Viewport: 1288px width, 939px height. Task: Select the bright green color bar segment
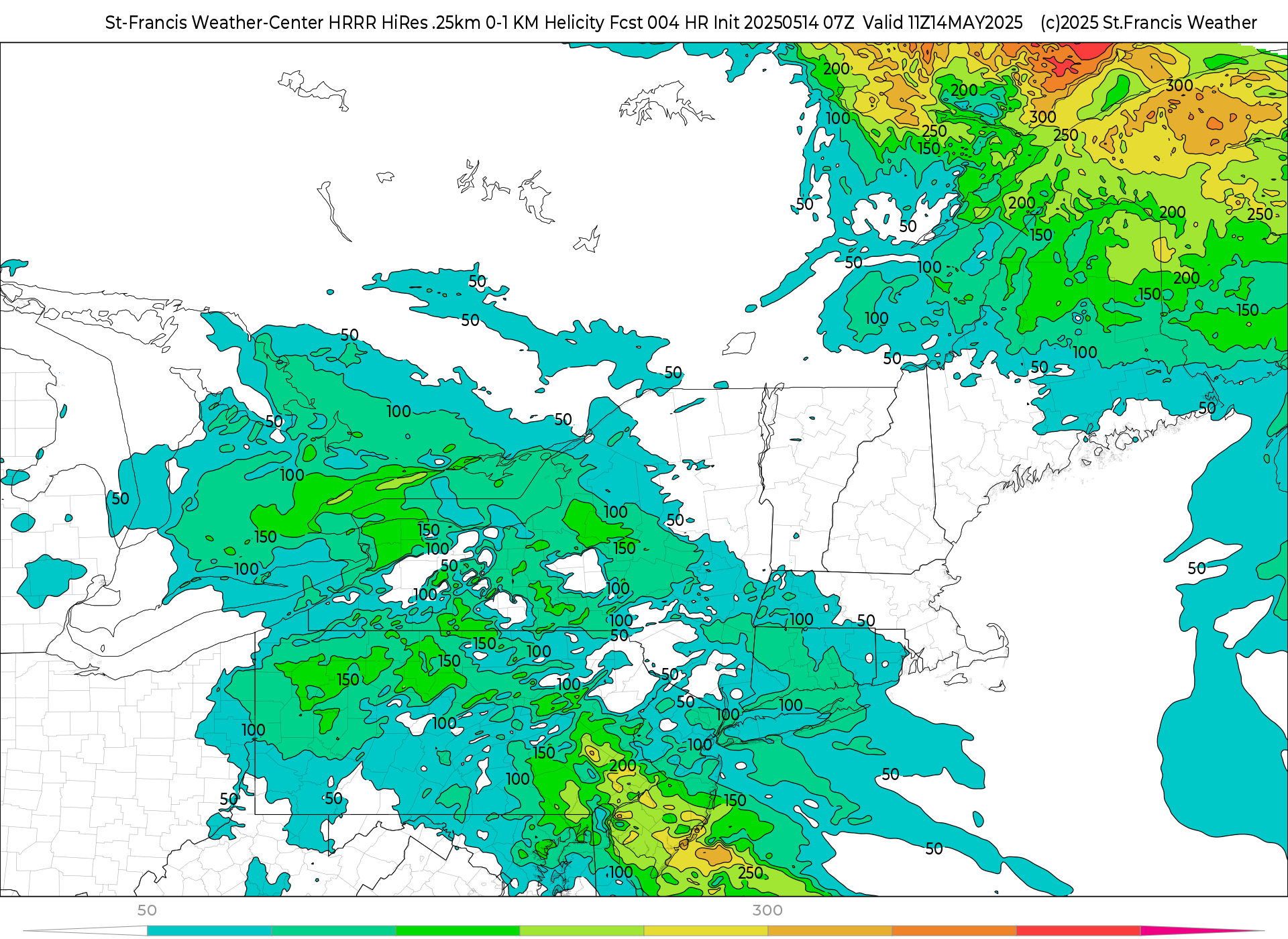point(458,931)
